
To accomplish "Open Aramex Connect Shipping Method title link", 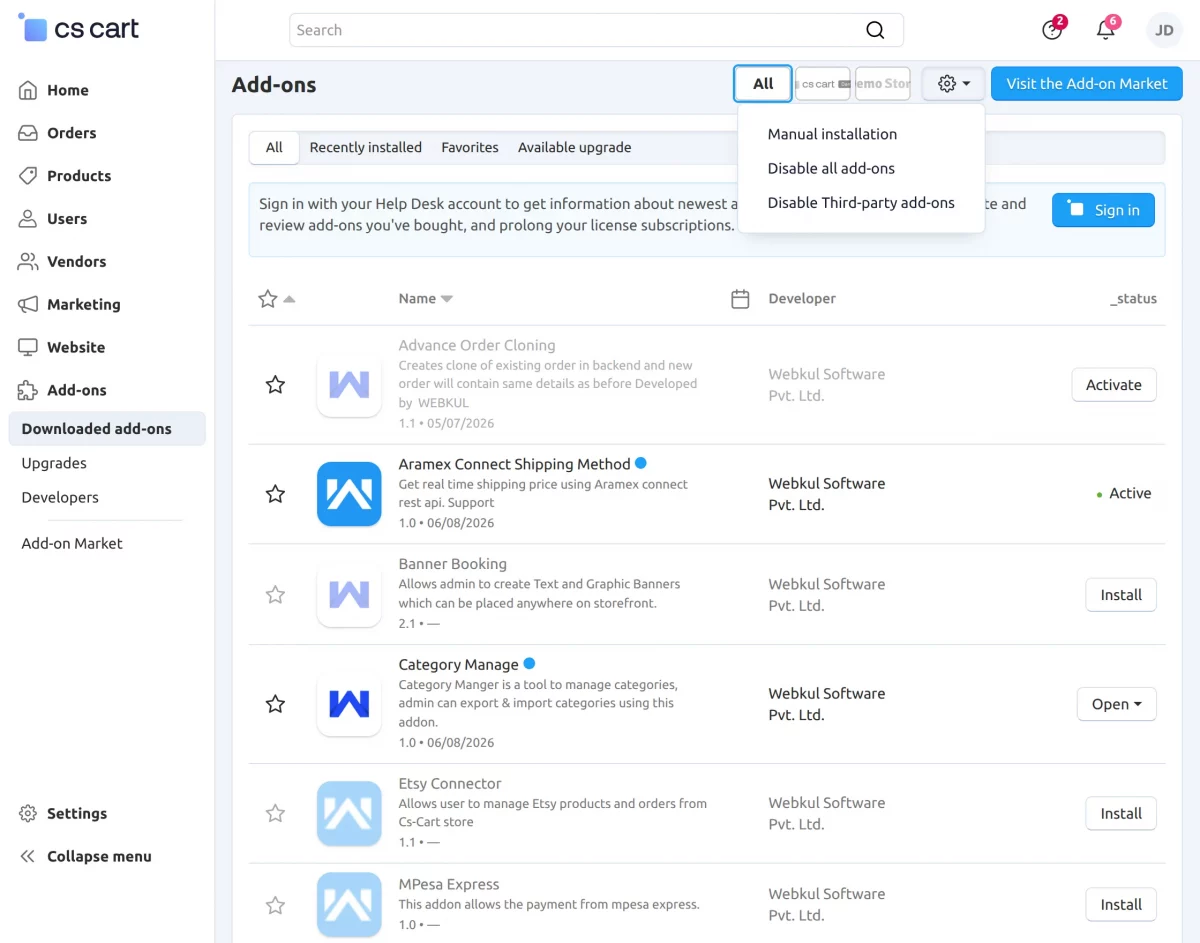I will (x=514, y=464).
